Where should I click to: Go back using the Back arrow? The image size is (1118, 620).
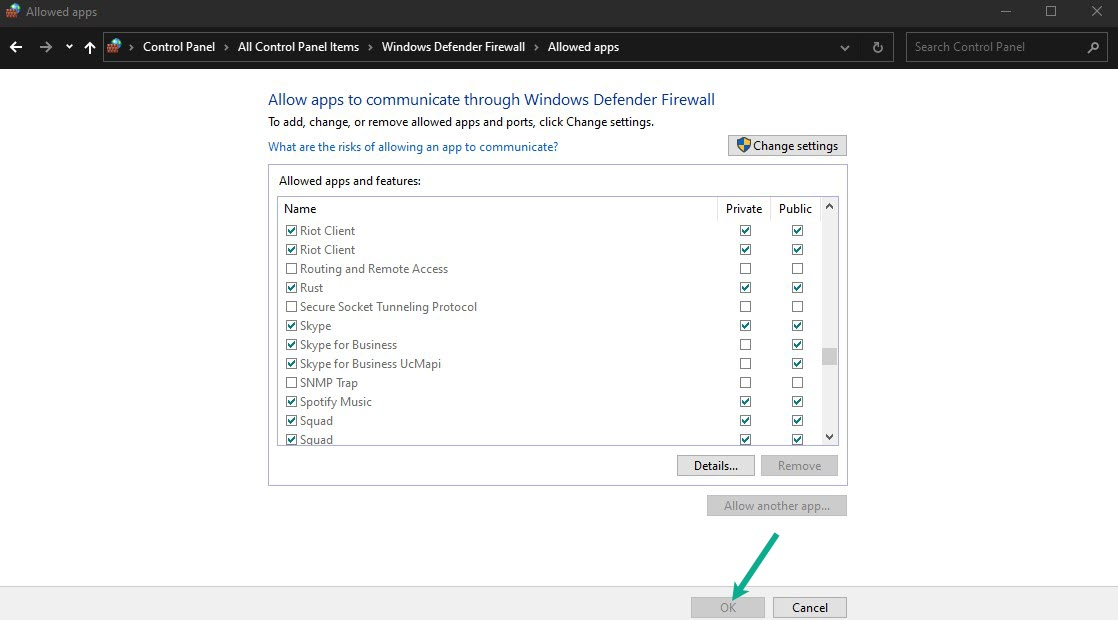coord(16,47)
